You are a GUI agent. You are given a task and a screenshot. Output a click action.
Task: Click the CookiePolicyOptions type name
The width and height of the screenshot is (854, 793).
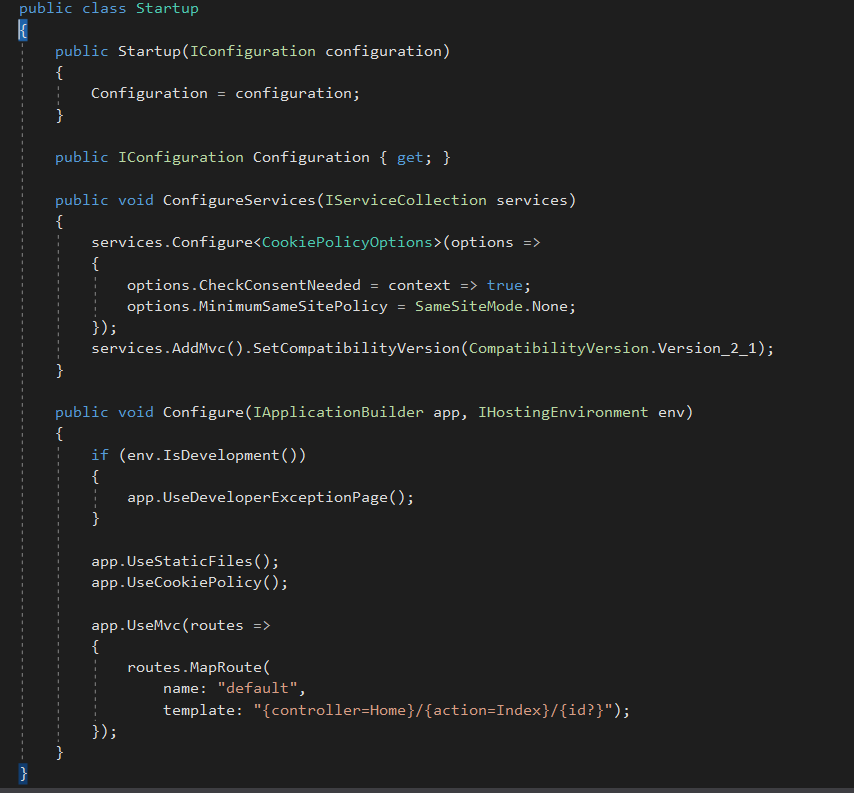(347, 242)
